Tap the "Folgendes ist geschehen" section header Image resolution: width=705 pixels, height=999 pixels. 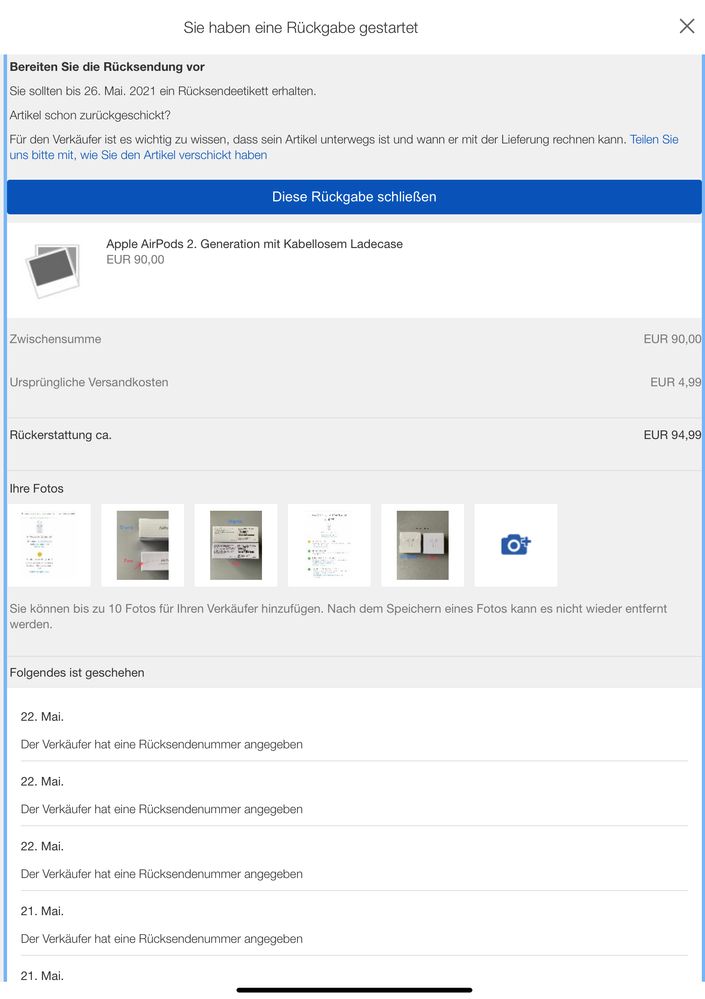pos(77,673)
